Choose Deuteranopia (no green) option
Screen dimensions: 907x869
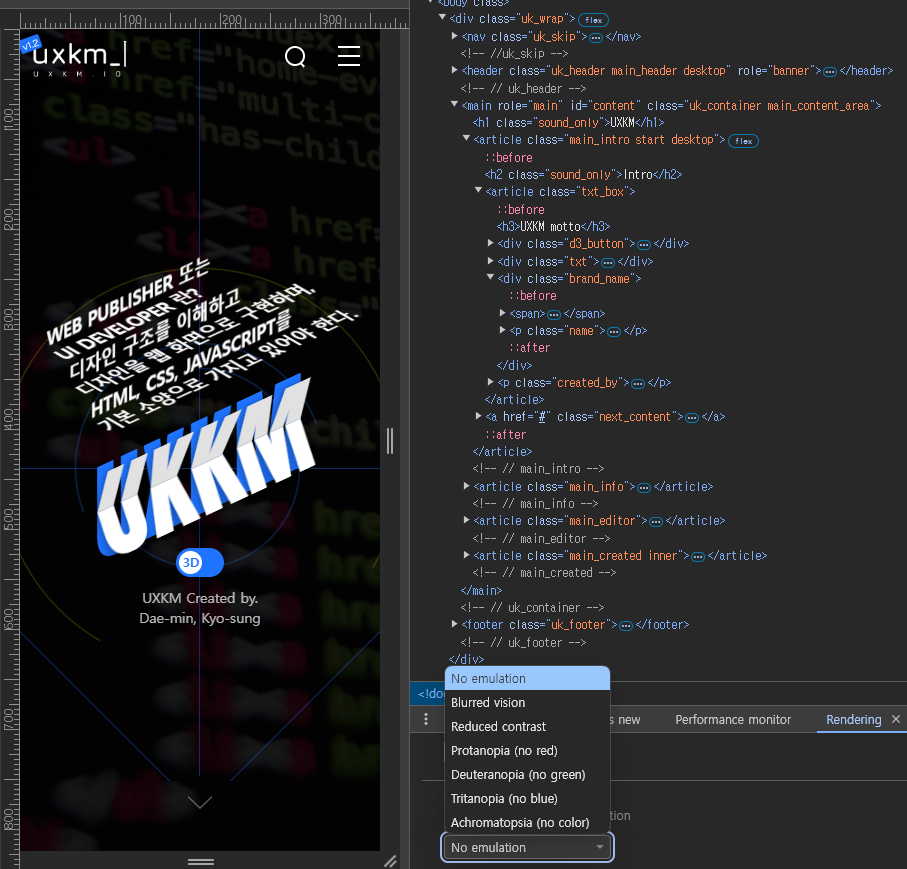point(518,775)
